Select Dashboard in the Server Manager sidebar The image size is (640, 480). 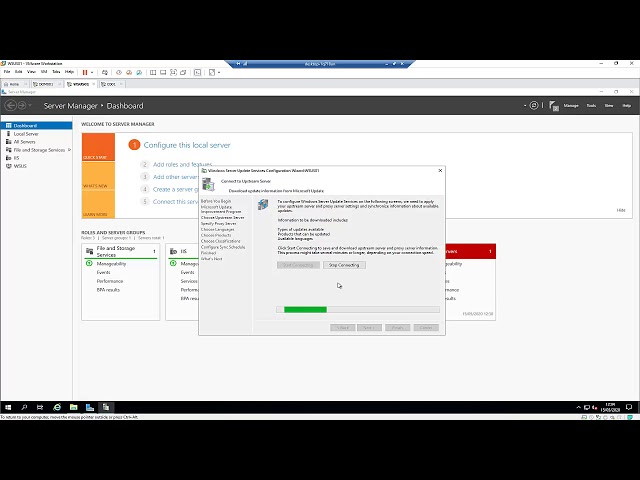(x=36, y=126)
